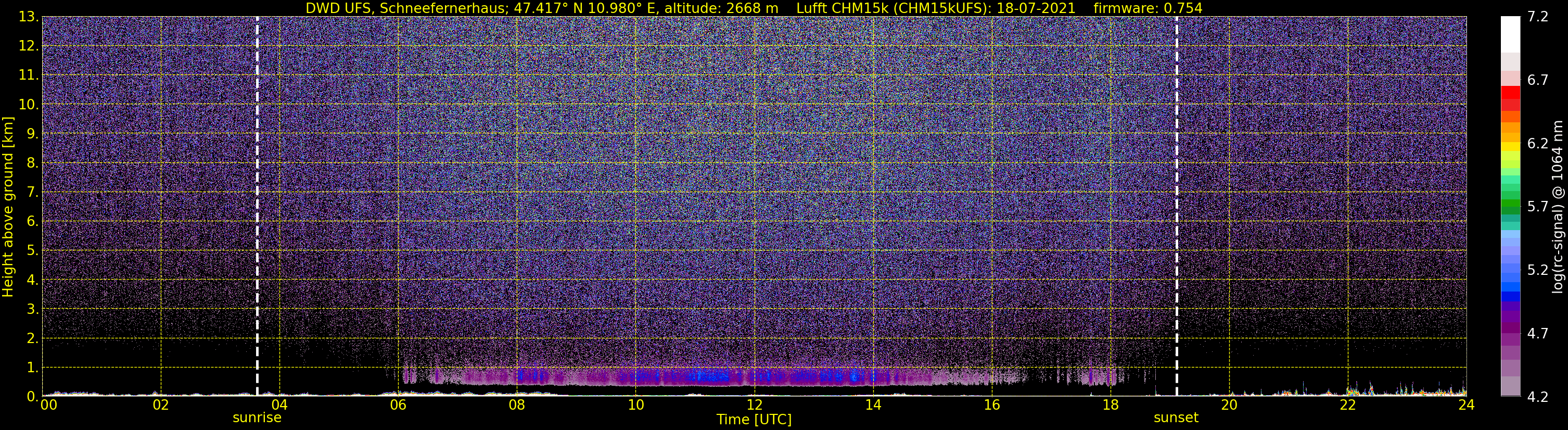The width and height of the screenshot is (1568, 430).
Task: Click the 'Height above ground [km]' axis label
Action: [x=8, y=207]
